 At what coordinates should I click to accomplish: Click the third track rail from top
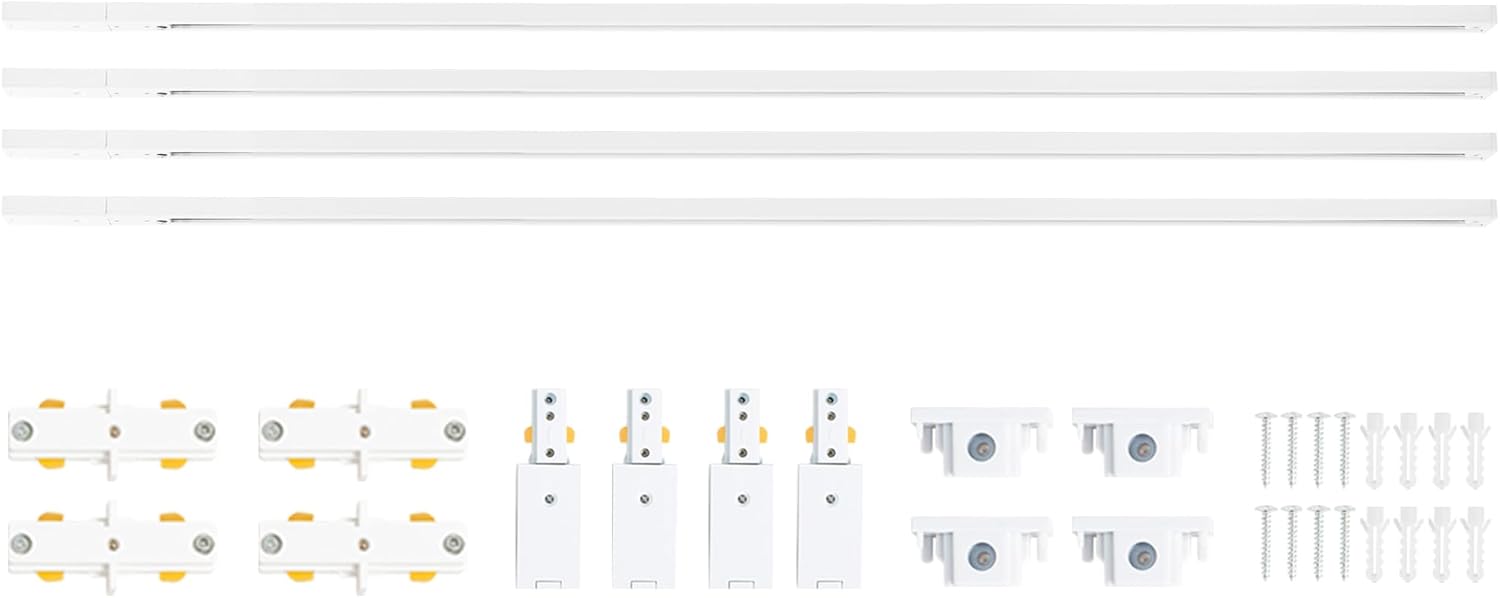click(750, 144)
